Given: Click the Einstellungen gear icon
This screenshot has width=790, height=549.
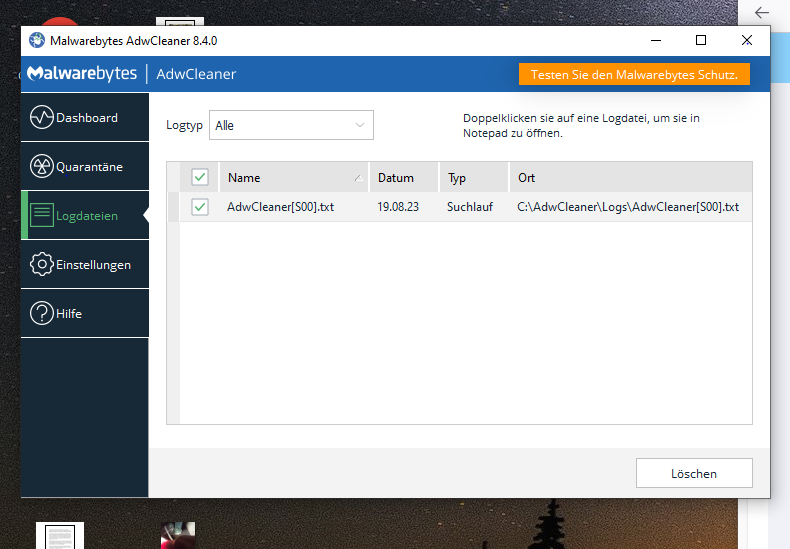Looking at the screenshot, I should point(42,264).
